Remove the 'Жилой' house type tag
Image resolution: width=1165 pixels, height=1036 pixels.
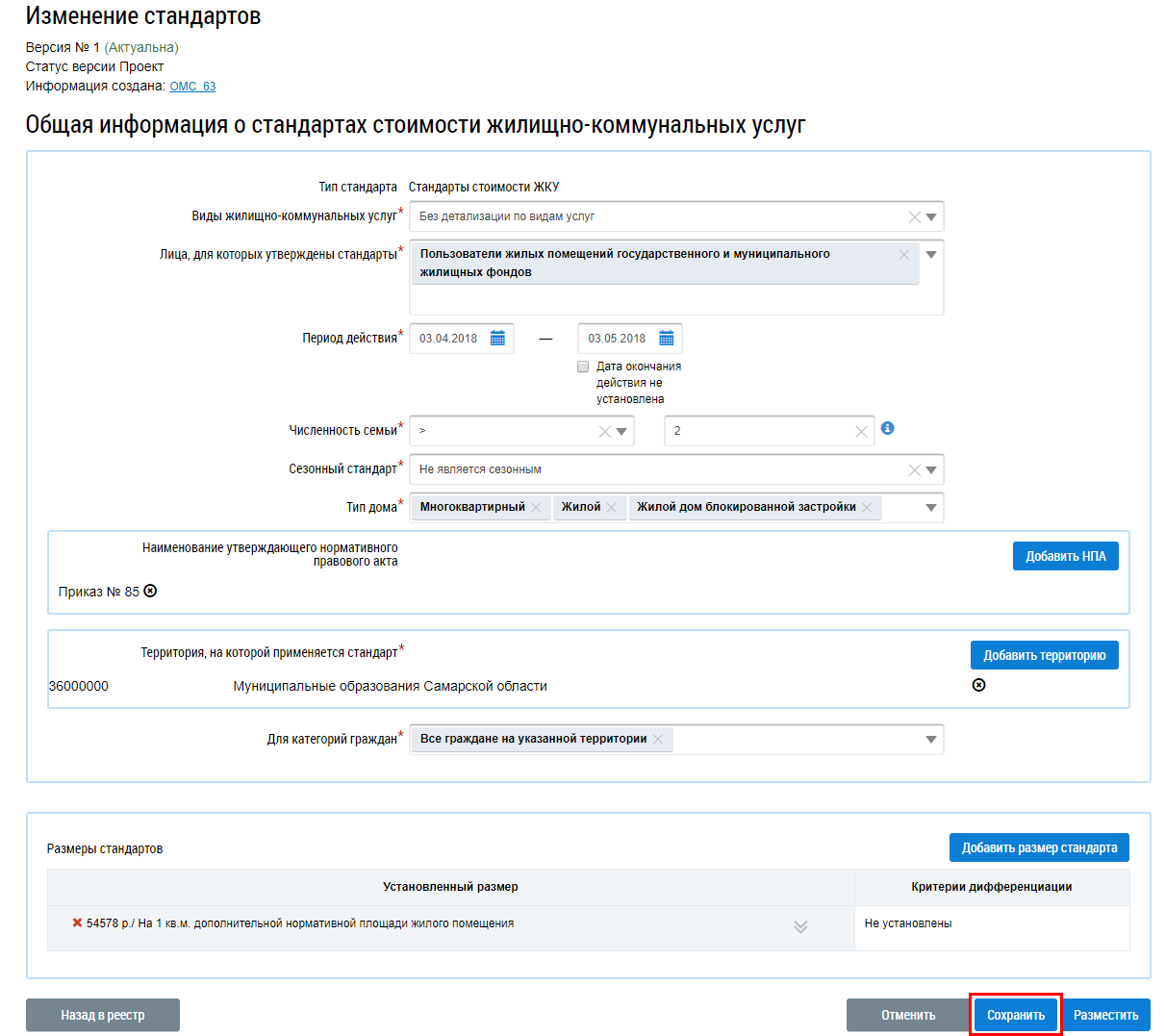click(x=611, y=508)
